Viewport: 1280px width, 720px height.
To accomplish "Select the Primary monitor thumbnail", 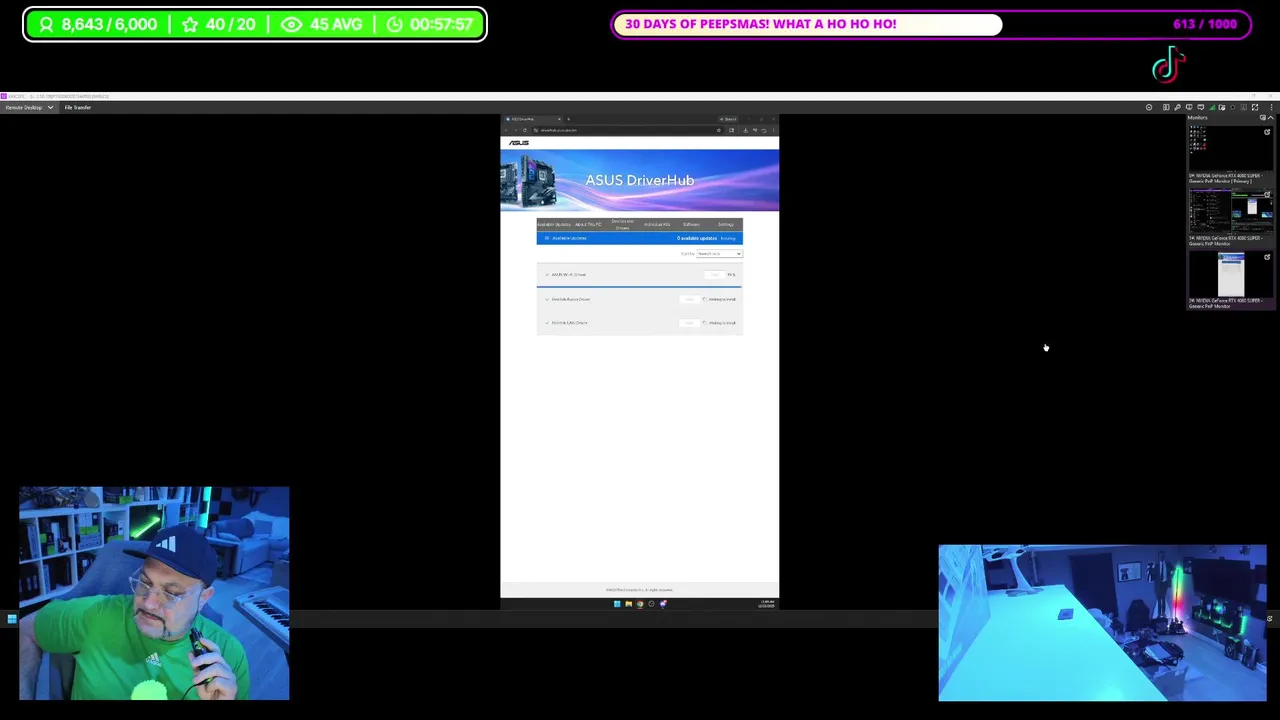I will tap(1231, 150).
